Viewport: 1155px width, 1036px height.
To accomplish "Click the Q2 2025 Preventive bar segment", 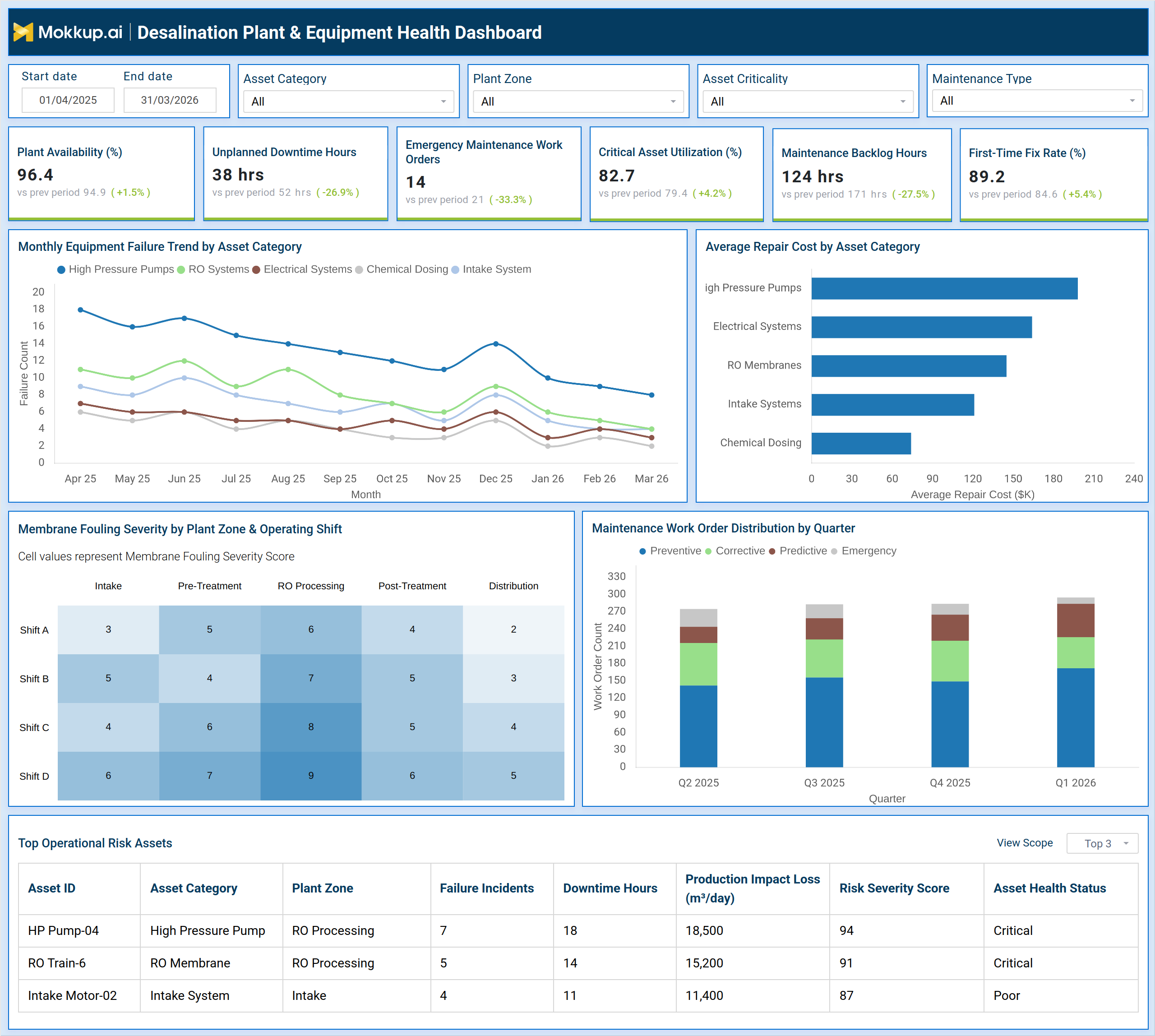I will point(698,726).
